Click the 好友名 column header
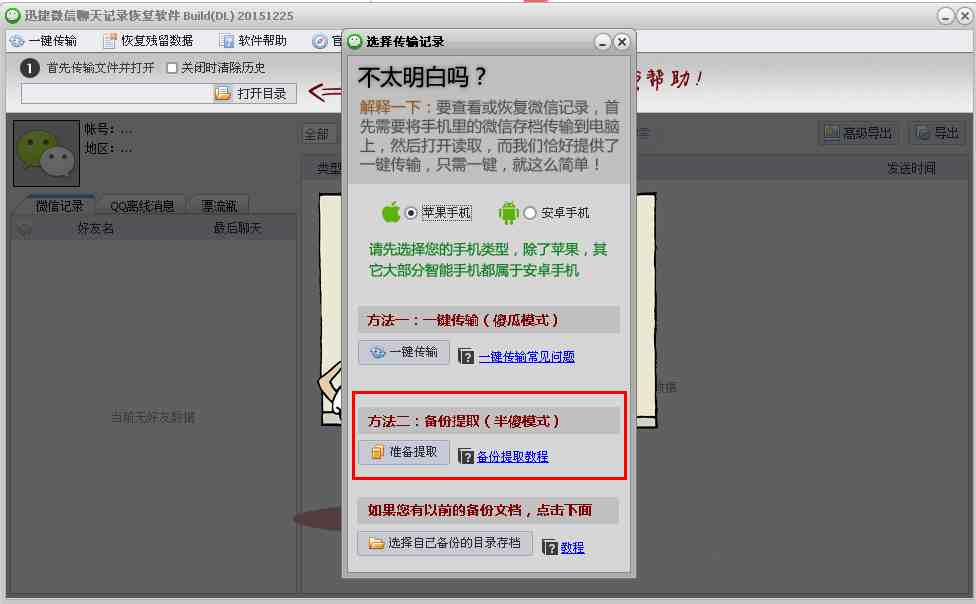This screenshot has height=604, width=976. click(x=95, y=229)
